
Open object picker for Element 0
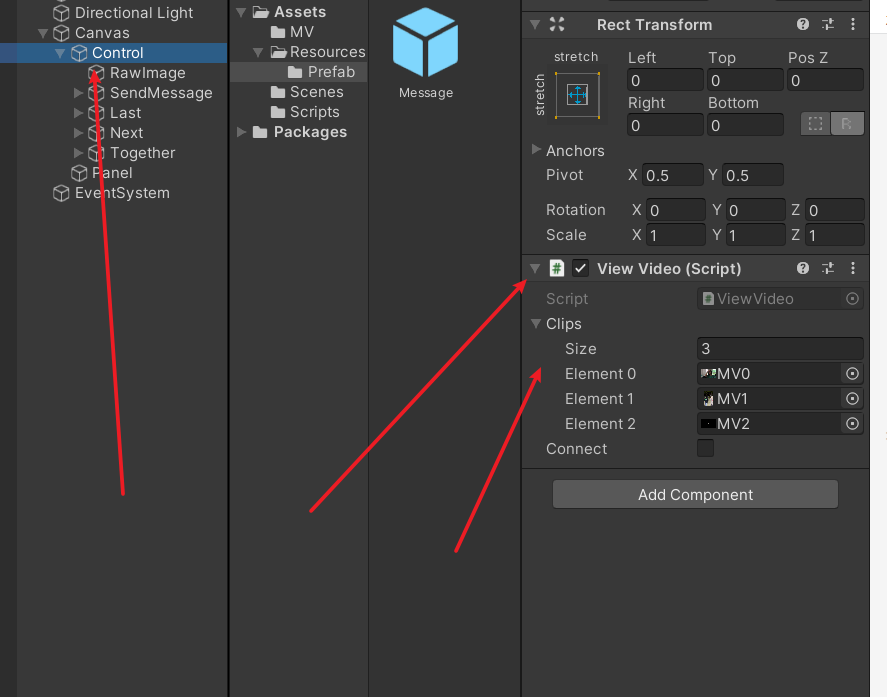coord(852,374)
